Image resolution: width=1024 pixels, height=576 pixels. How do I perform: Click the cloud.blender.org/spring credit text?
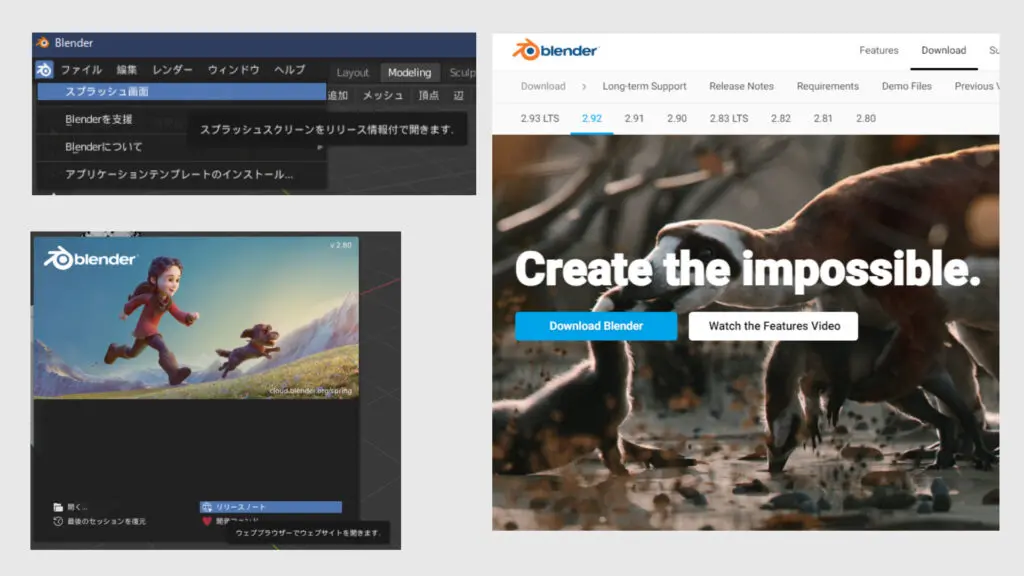(x=311, y=391)
